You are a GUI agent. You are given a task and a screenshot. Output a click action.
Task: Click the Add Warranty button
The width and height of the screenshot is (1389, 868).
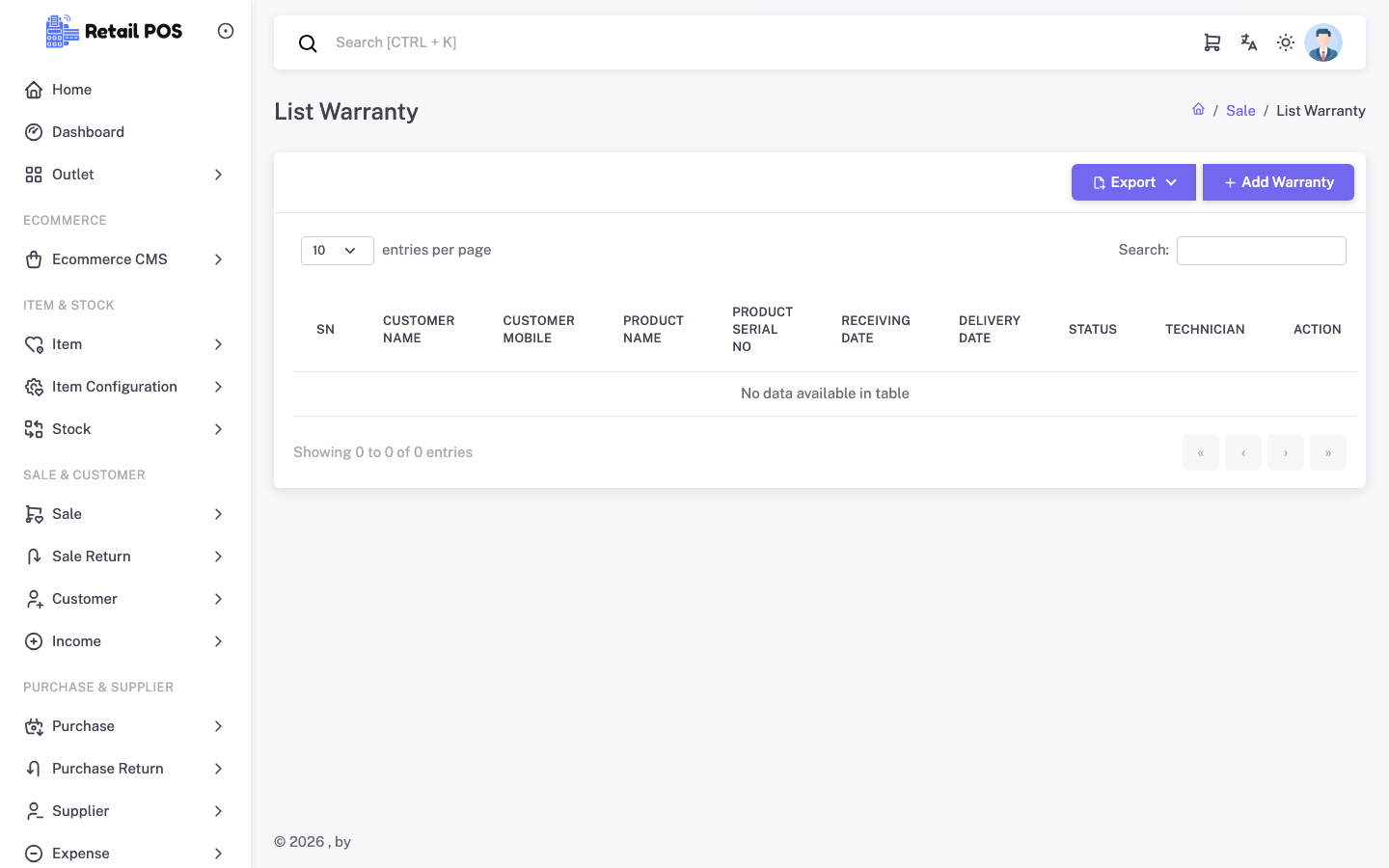[1278, 182]
